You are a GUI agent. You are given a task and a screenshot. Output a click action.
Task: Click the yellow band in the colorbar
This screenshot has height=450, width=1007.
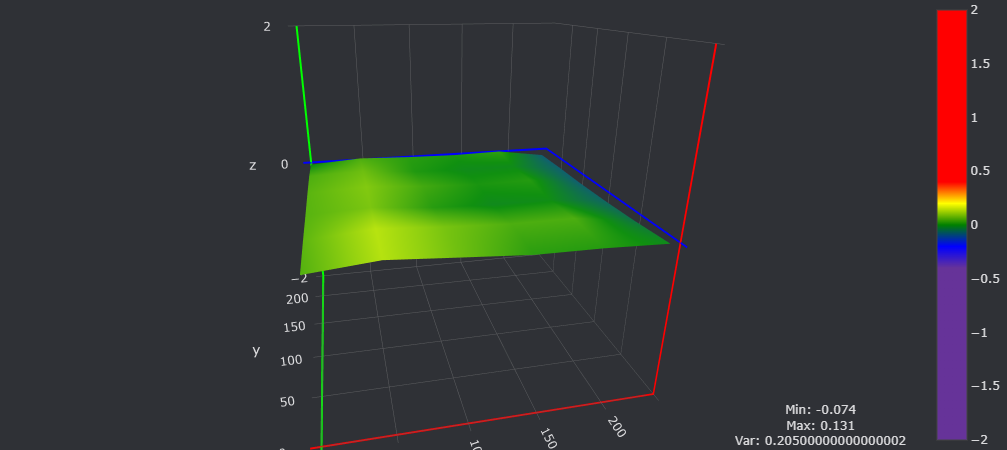pyautogui.click(x=951, y=203)
